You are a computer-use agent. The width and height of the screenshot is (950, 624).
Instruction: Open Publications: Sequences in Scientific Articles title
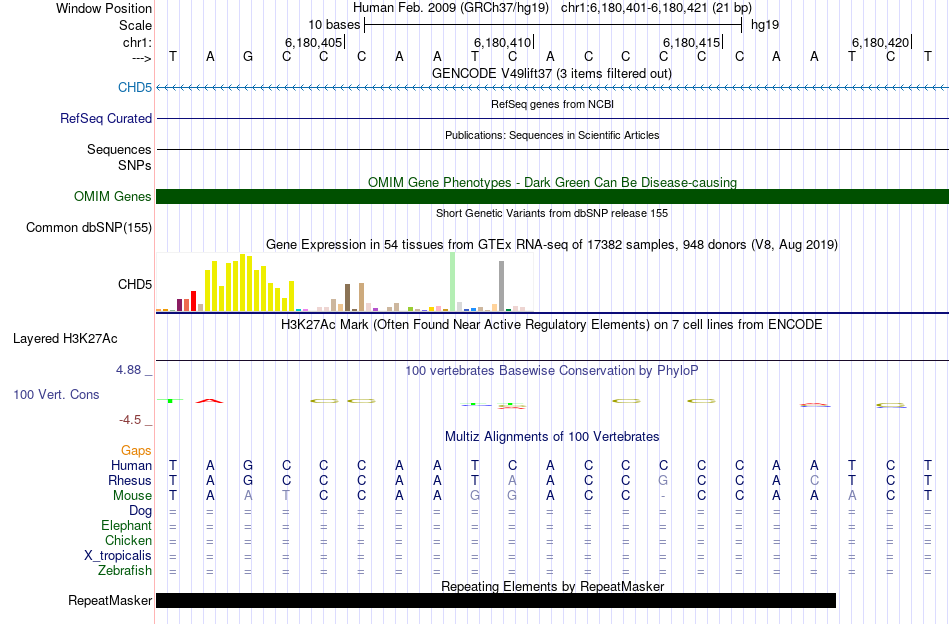[x=552, y=135]
